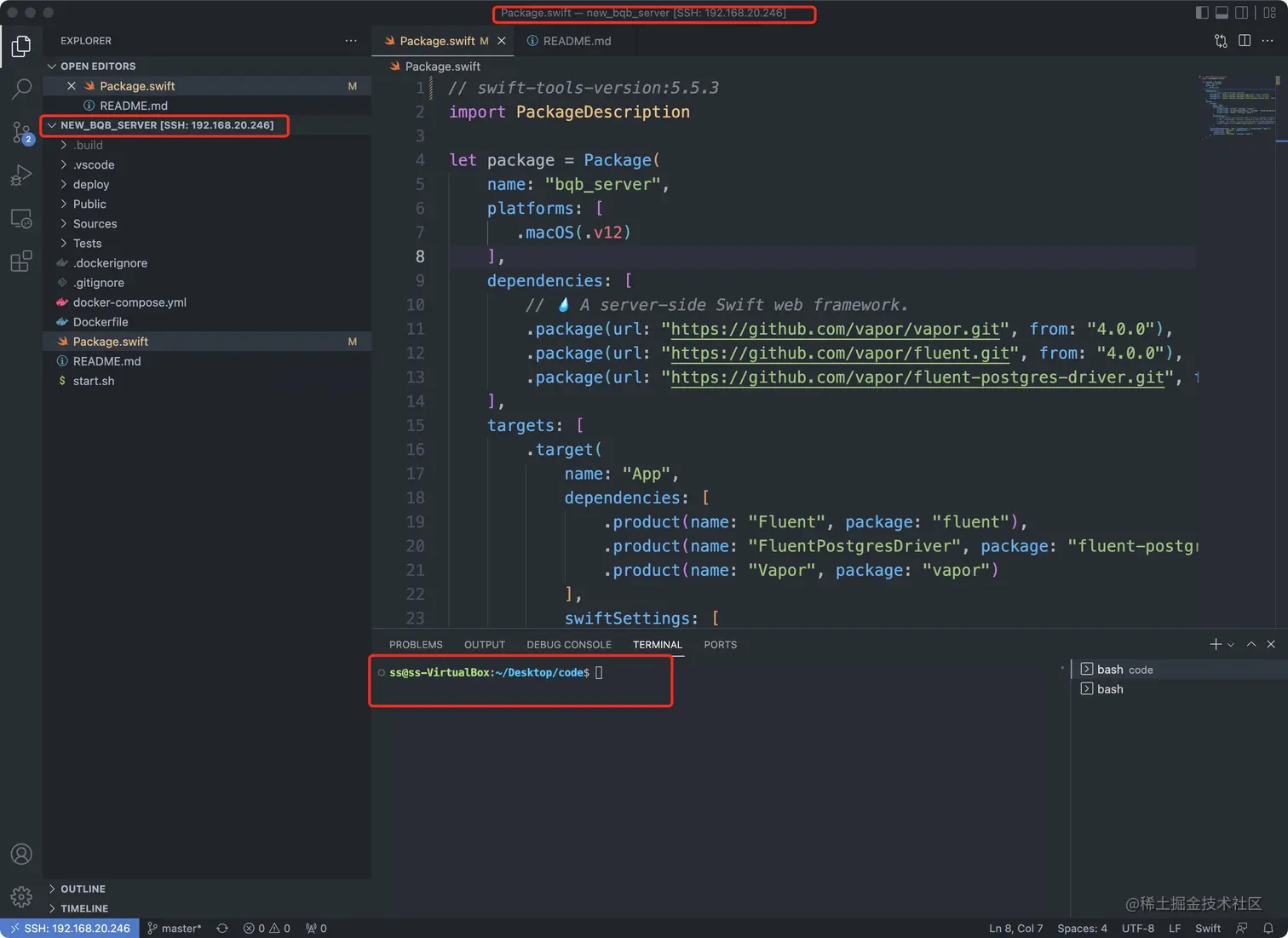This screenshot has height=938, width=1288.
Task: Collapse the Open Editors section
Action: tap(207, 66)
